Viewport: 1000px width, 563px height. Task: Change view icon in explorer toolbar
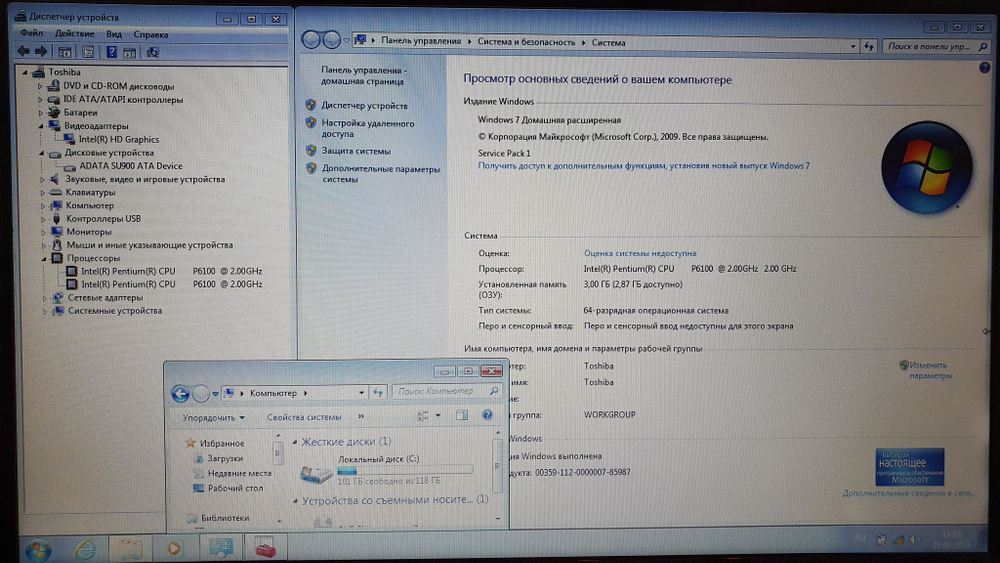pos(423,416)
